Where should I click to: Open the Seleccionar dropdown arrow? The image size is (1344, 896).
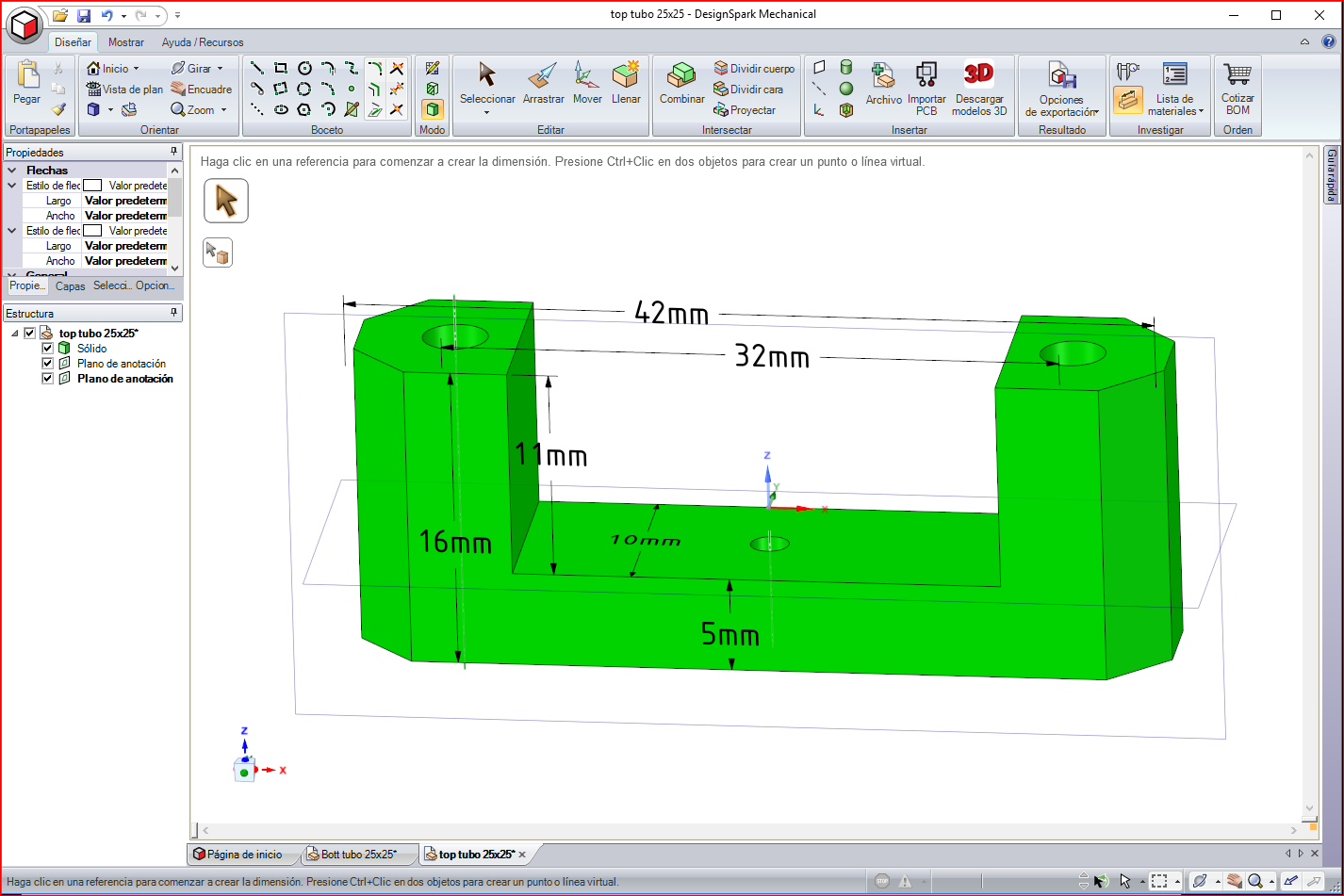487,112
